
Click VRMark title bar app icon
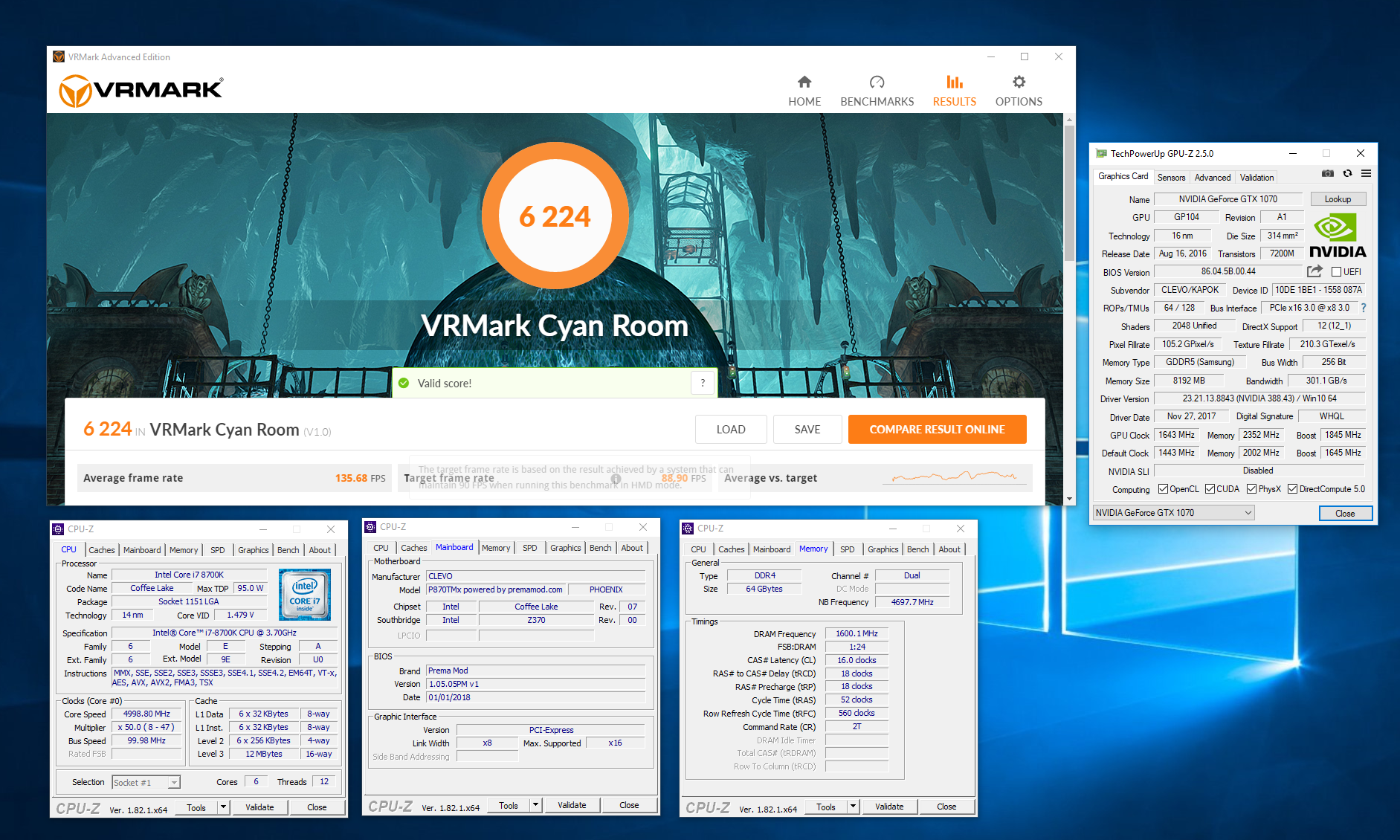tap(59, 56)
